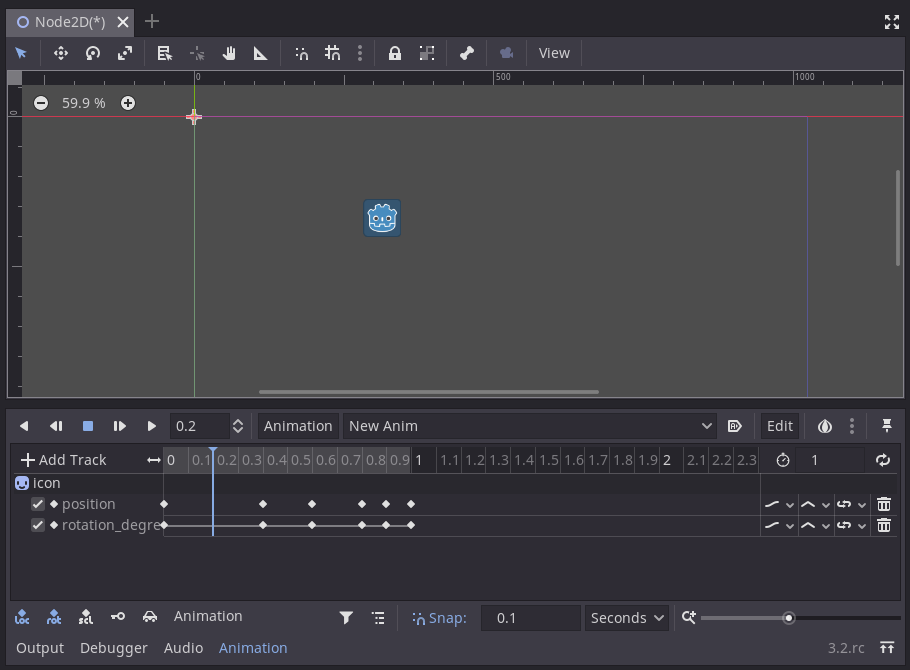Click the list-select tool icon

click(165, 53)
